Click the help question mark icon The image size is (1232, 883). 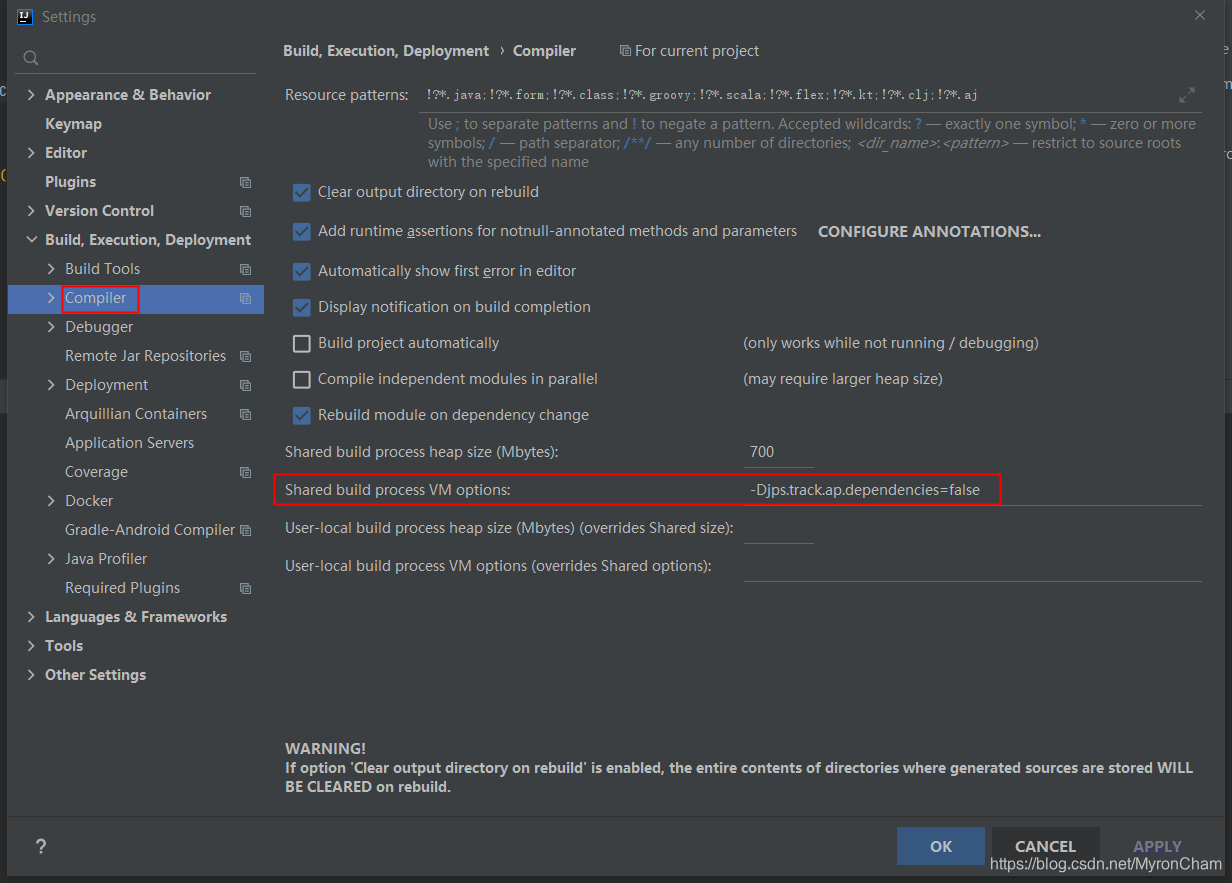(x=40, y=847)
